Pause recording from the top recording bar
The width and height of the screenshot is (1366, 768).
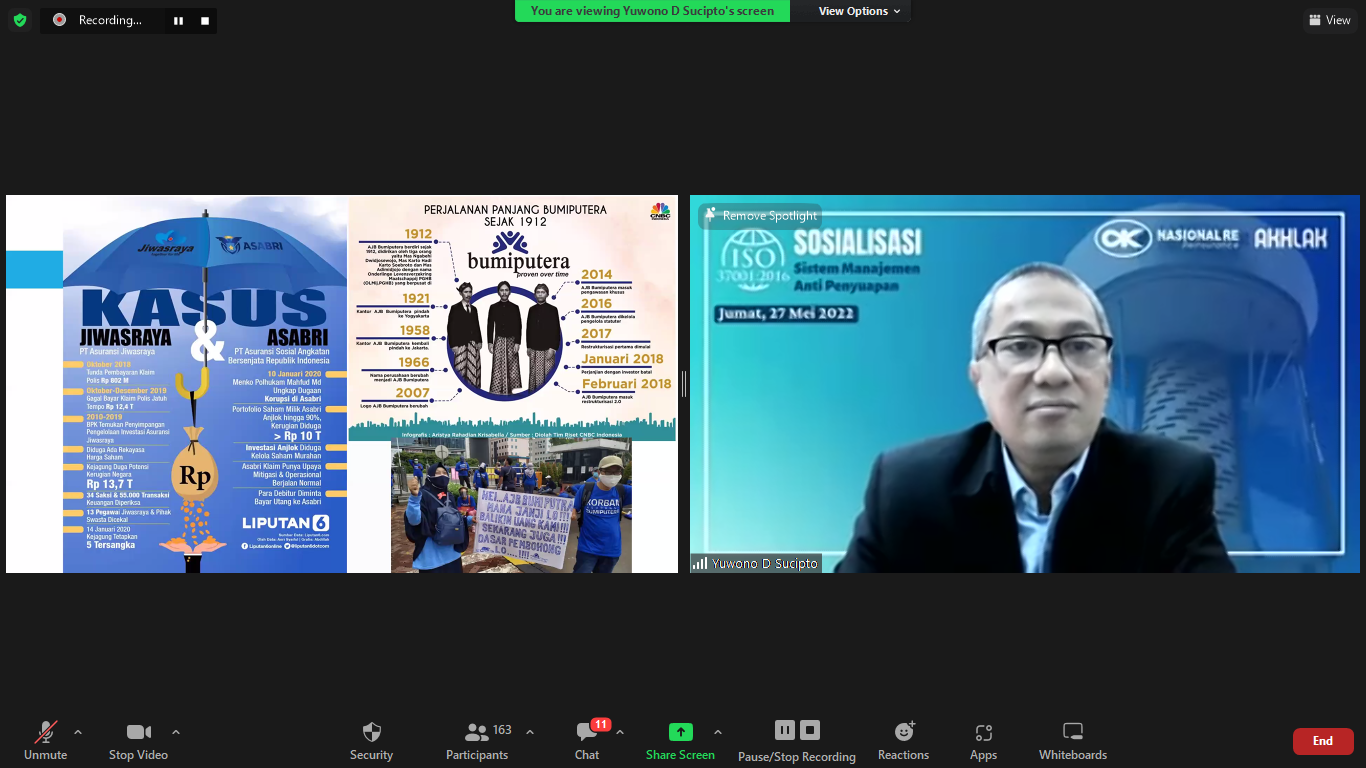coord(178,20)
